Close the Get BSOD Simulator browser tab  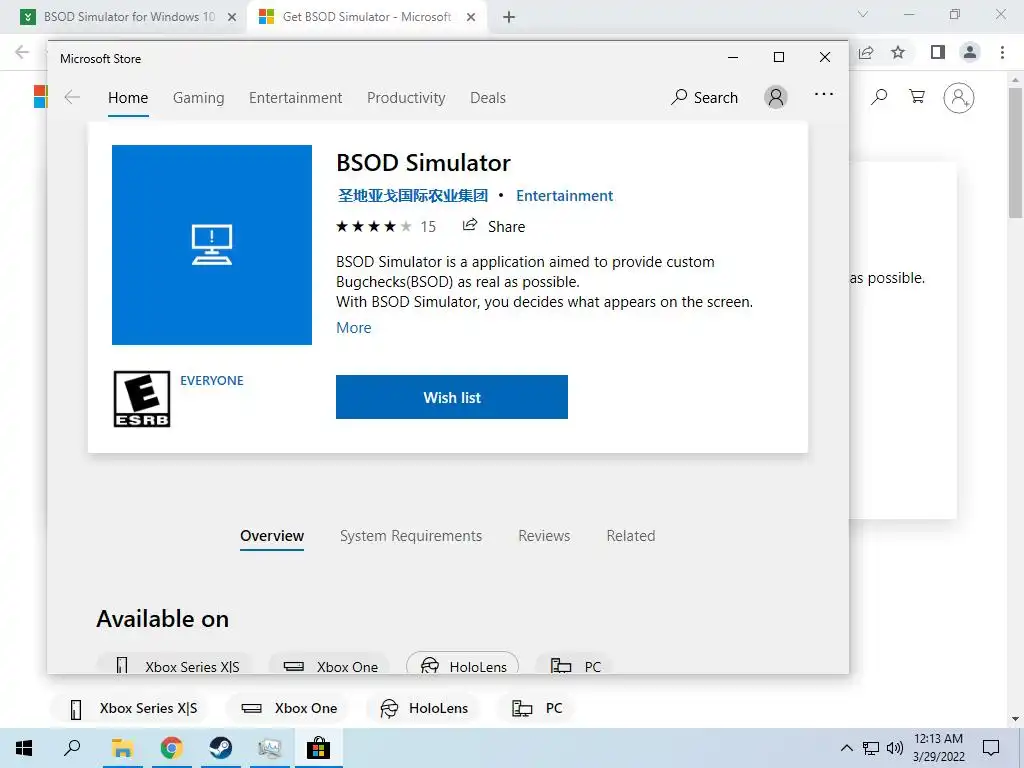[471, 17]
